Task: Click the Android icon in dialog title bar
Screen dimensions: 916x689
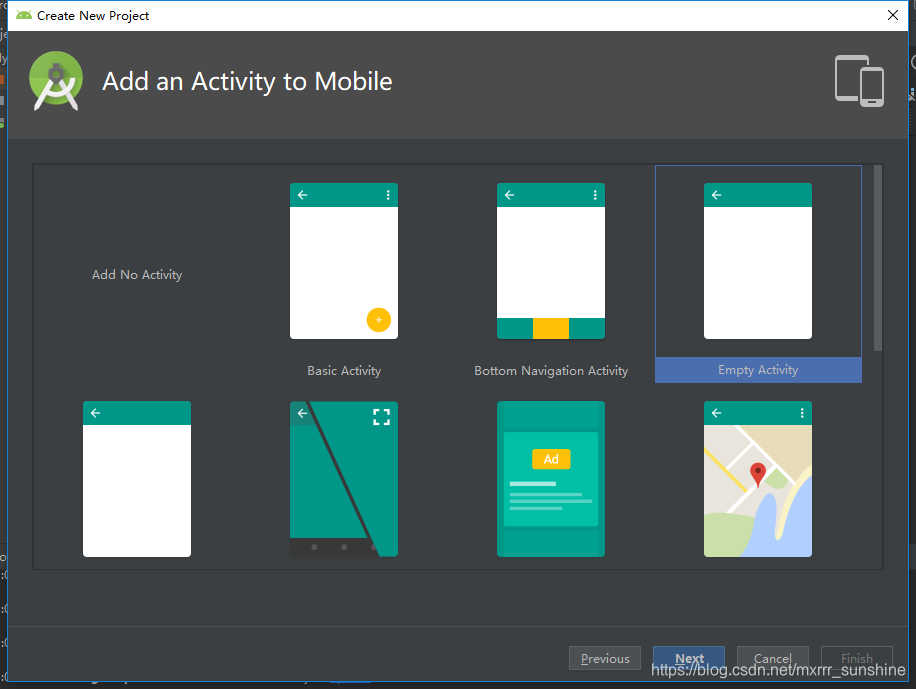Action: (x=24, y=15)
